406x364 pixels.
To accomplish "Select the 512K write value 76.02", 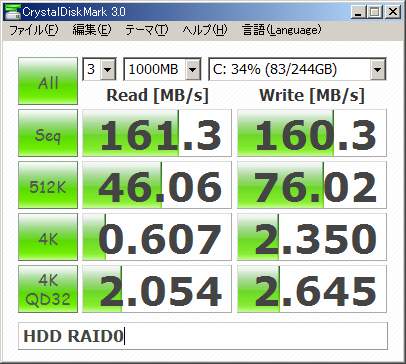I will (312, 185).
